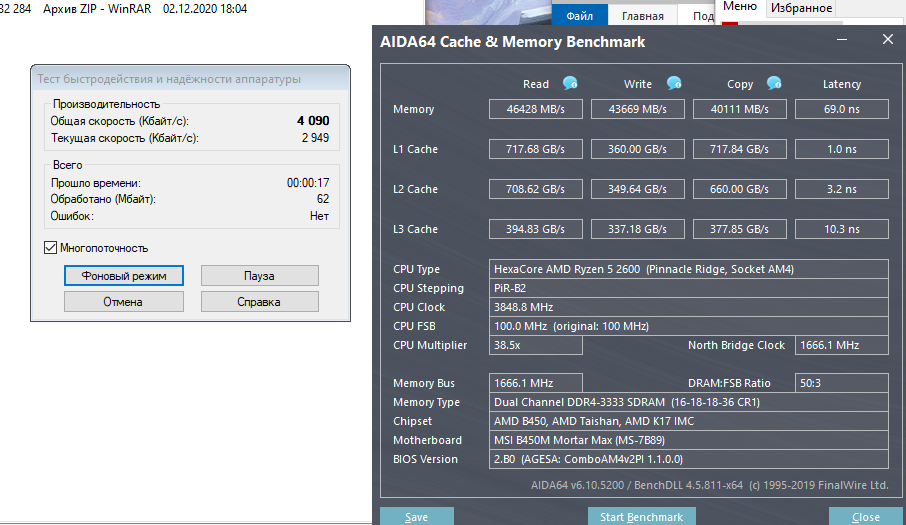Select L1 Cache Latency 1.0 ns
906x525 pixels.
842,149
